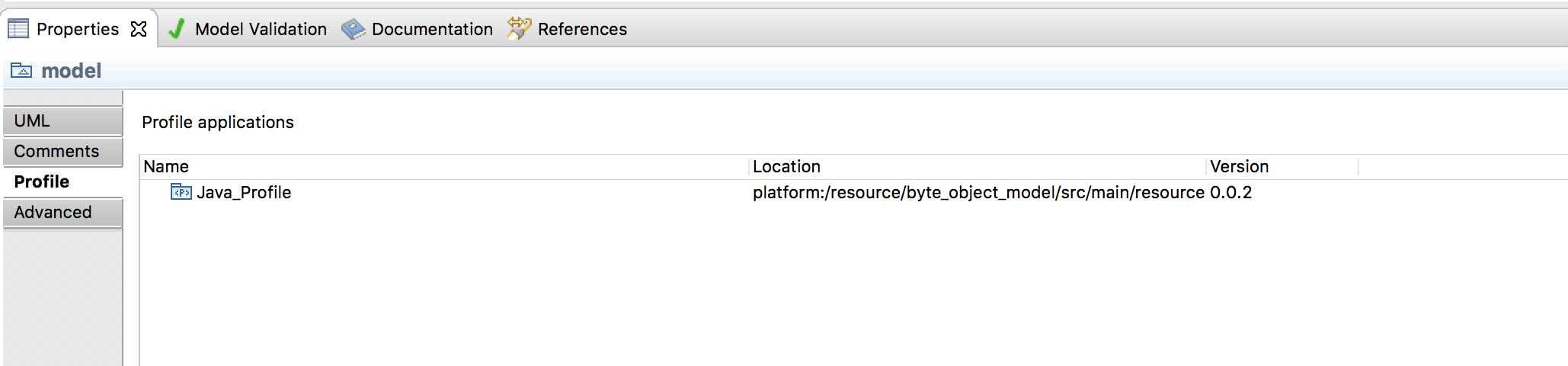The width and height of the screenshot is (1568, 366).
Task: Sort by the Name column header
Action: pos(444,166)
